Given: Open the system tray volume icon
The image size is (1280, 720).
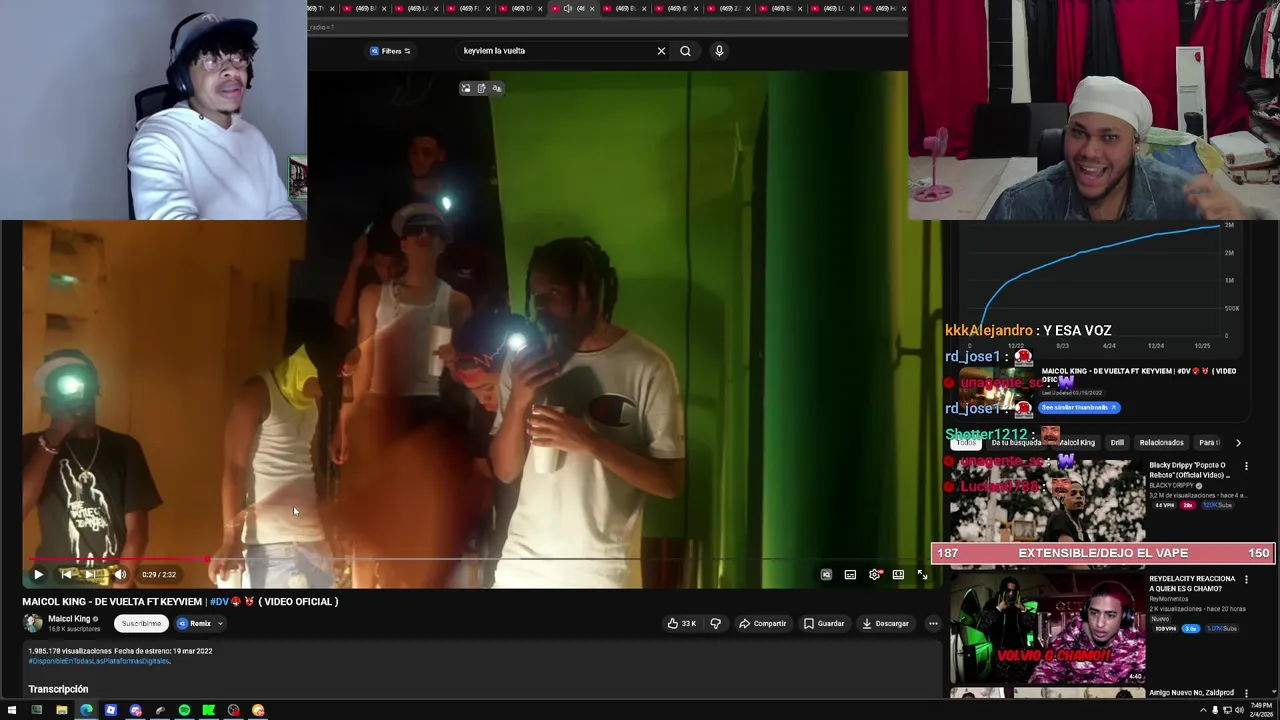Looking at the screenshot, I should coord(1239,710).
